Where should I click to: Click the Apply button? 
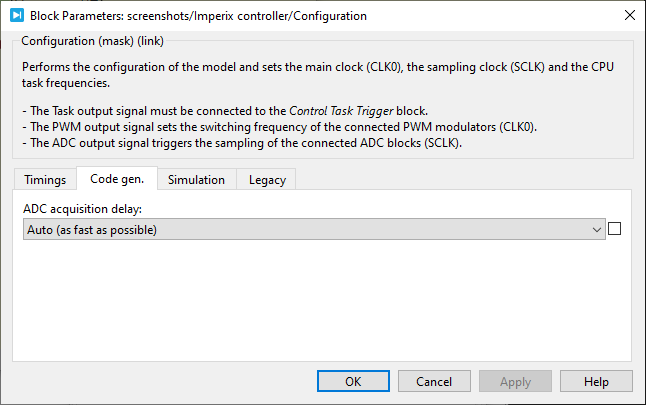tap(515, 381)
